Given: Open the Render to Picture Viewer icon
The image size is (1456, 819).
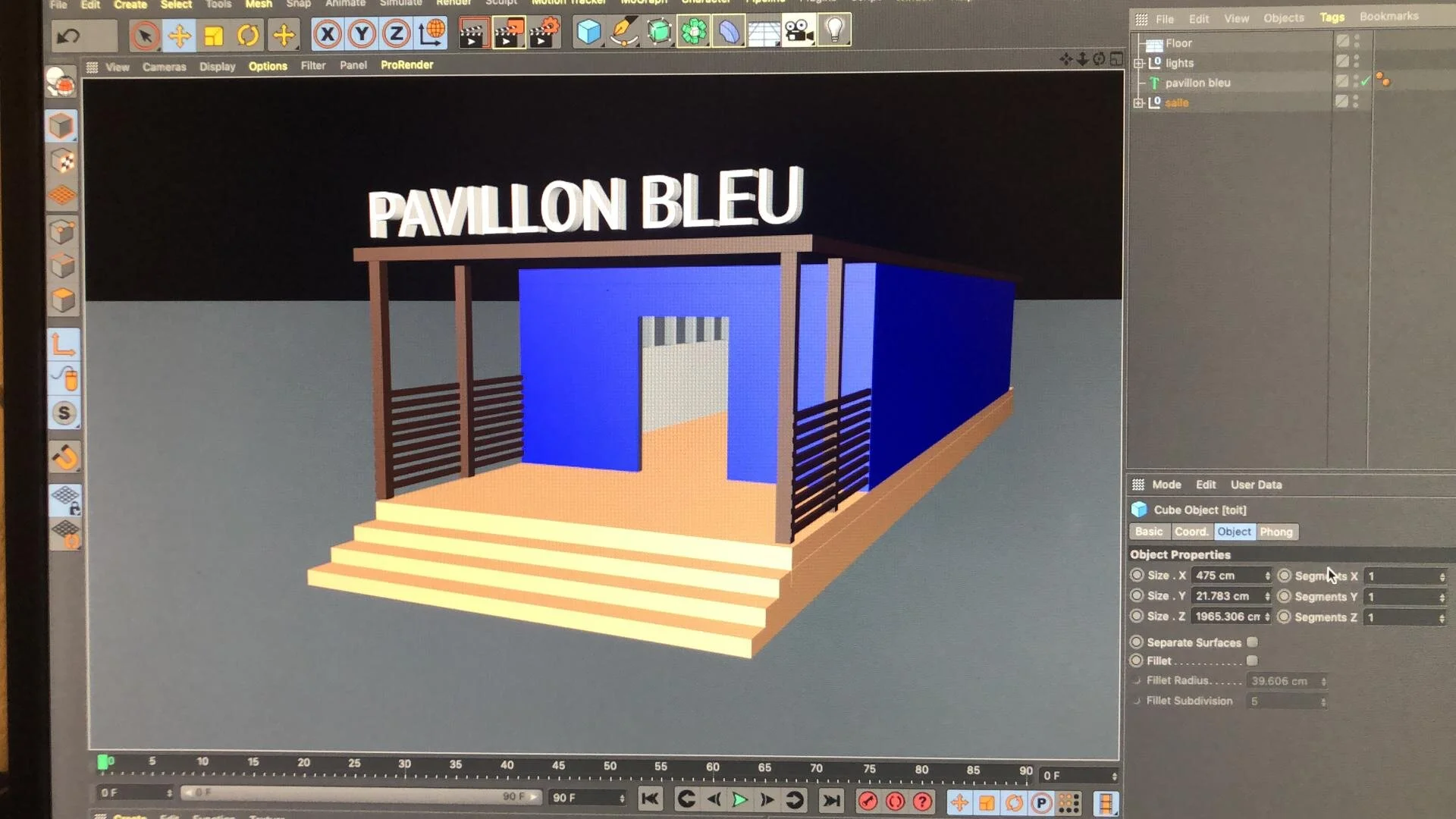Looking at the screenshot, I should pyautogui.click(x=508, y=34).
